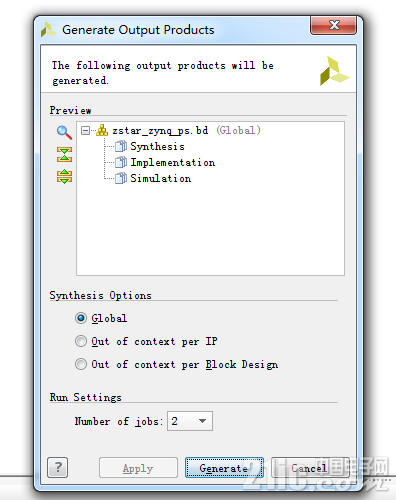Click the Cancel button
The height and width of the screenshot is (500, 396).
coord(310,468)
